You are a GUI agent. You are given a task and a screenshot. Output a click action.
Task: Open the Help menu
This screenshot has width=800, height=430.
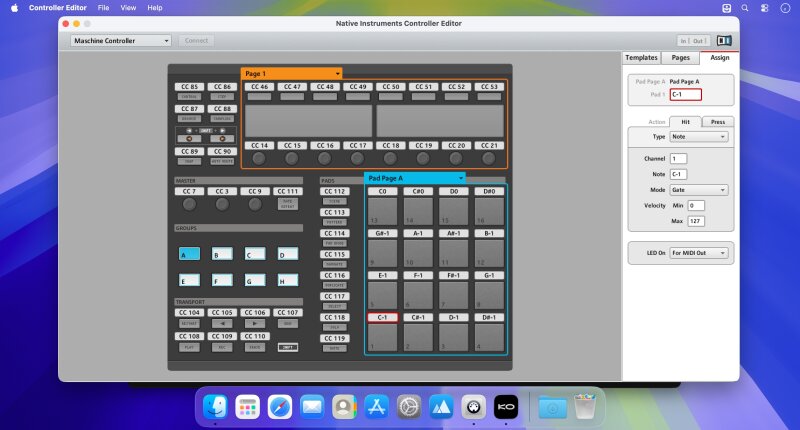(x=155, y=8)
